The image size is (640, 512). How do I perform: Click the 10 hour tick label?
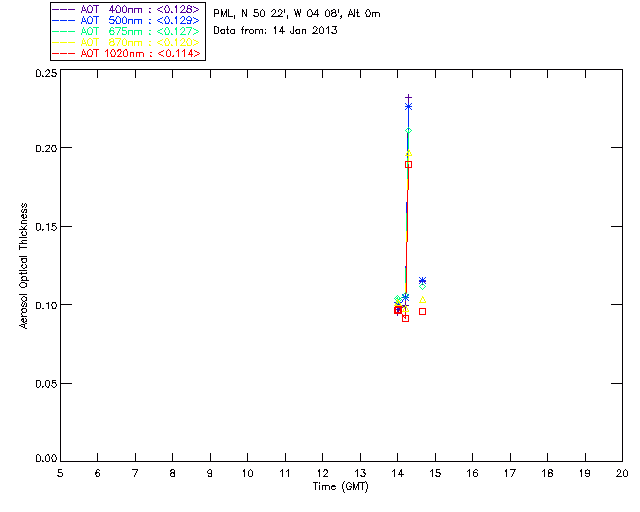pyautogui.click(x=247, y=473)
